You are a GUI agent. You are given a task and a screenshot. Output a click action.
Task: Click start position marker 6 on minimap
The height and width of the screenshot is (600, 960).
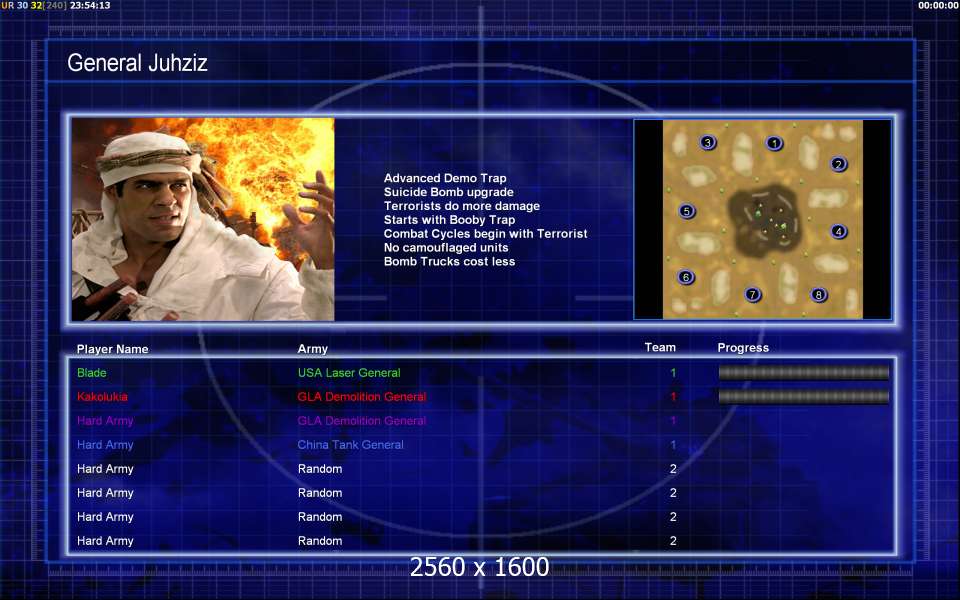tap(686, 277)
